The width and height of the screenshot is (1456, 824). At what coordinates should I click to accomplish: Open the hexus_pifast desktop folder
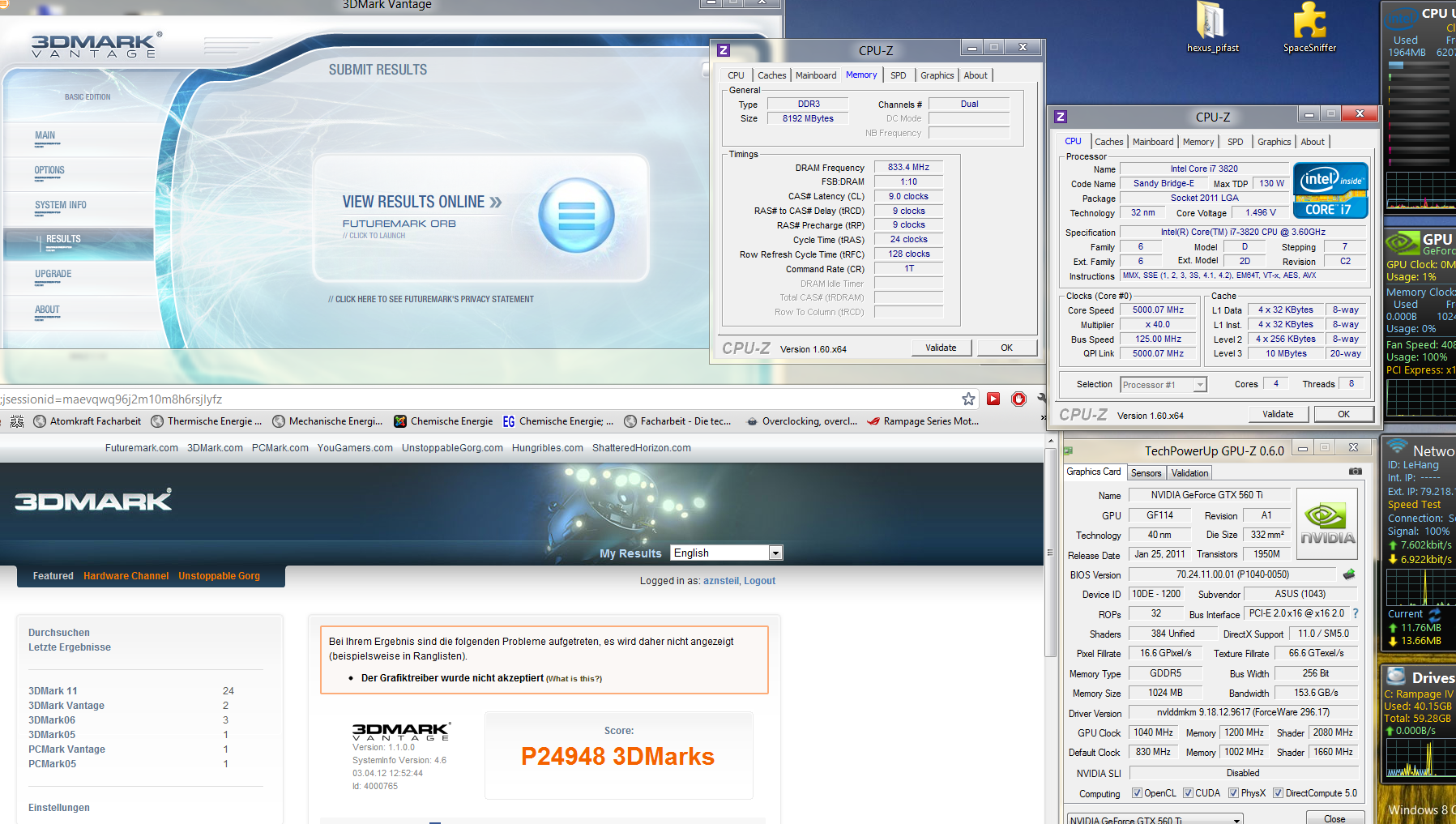1212,28
